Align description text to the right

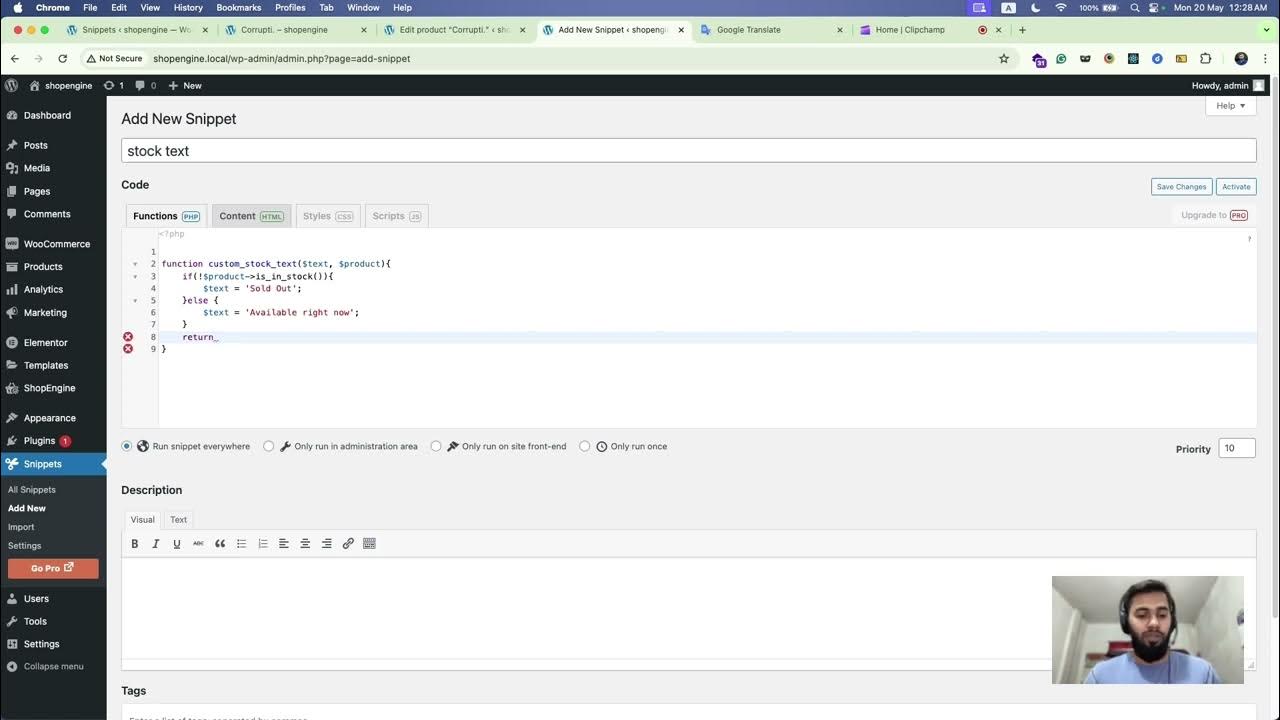tap(326, 543)
